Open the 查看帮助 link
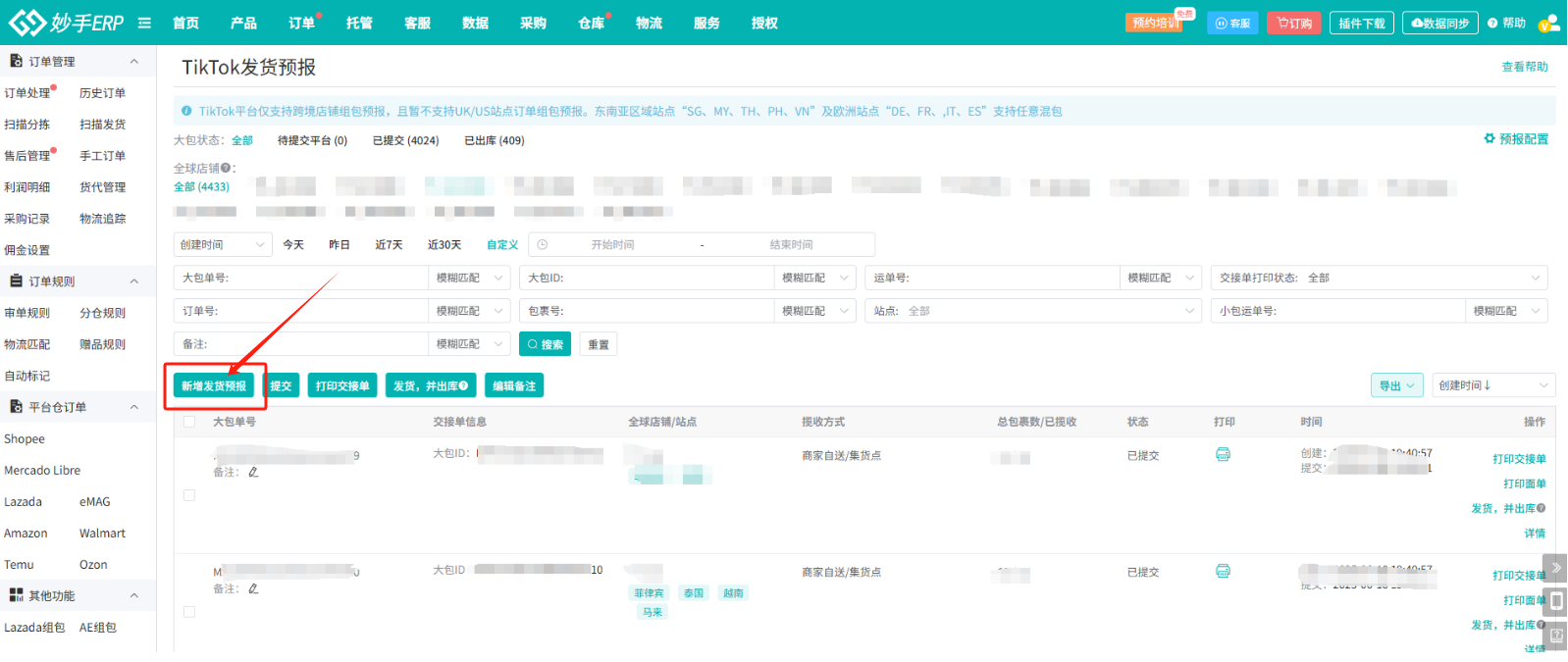 [1525, 67]
